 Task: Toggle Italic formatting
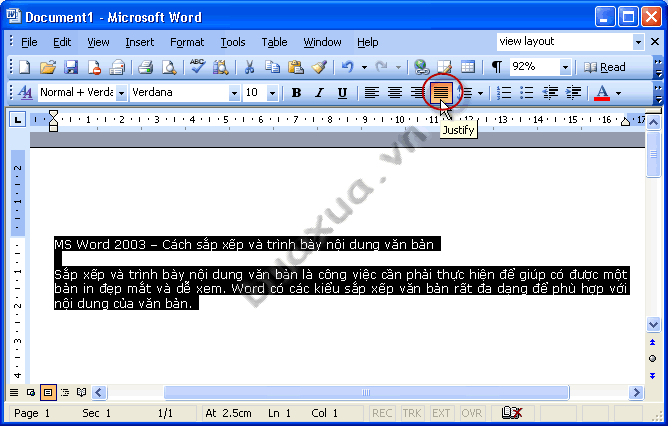tap(319, 92)
